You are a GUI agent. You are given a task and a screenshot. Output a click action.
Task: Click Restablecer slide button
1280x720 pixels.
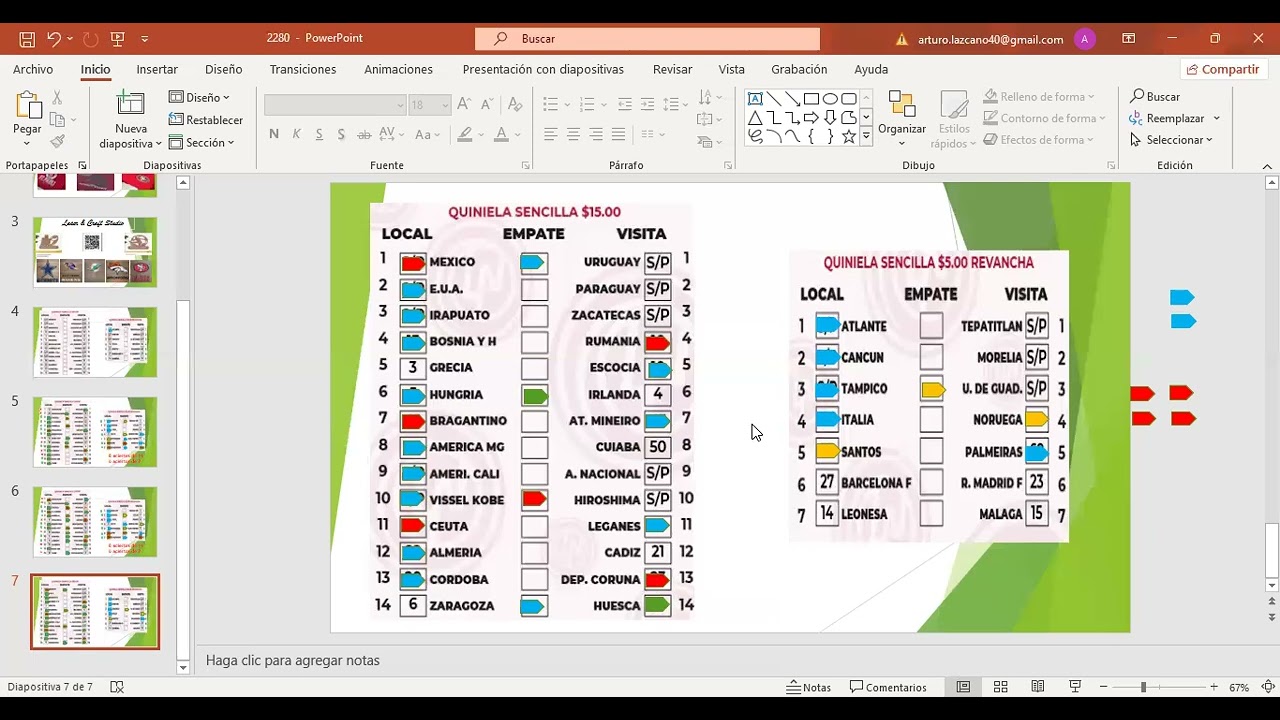205,120
